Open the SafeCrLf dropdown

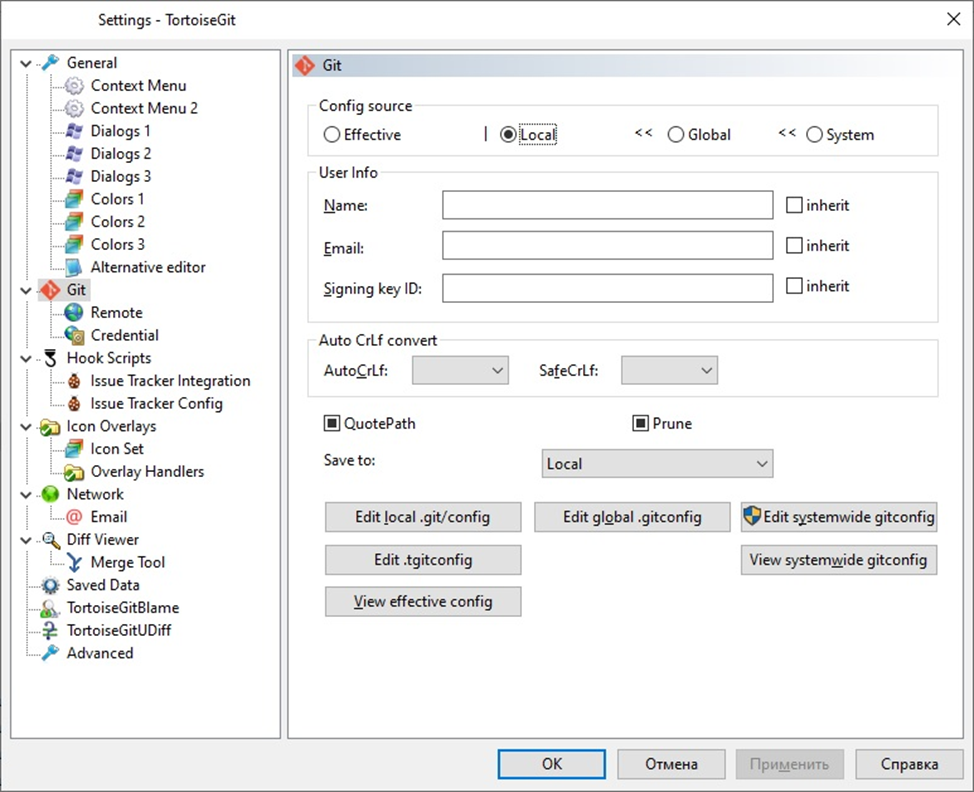point(669,371)
